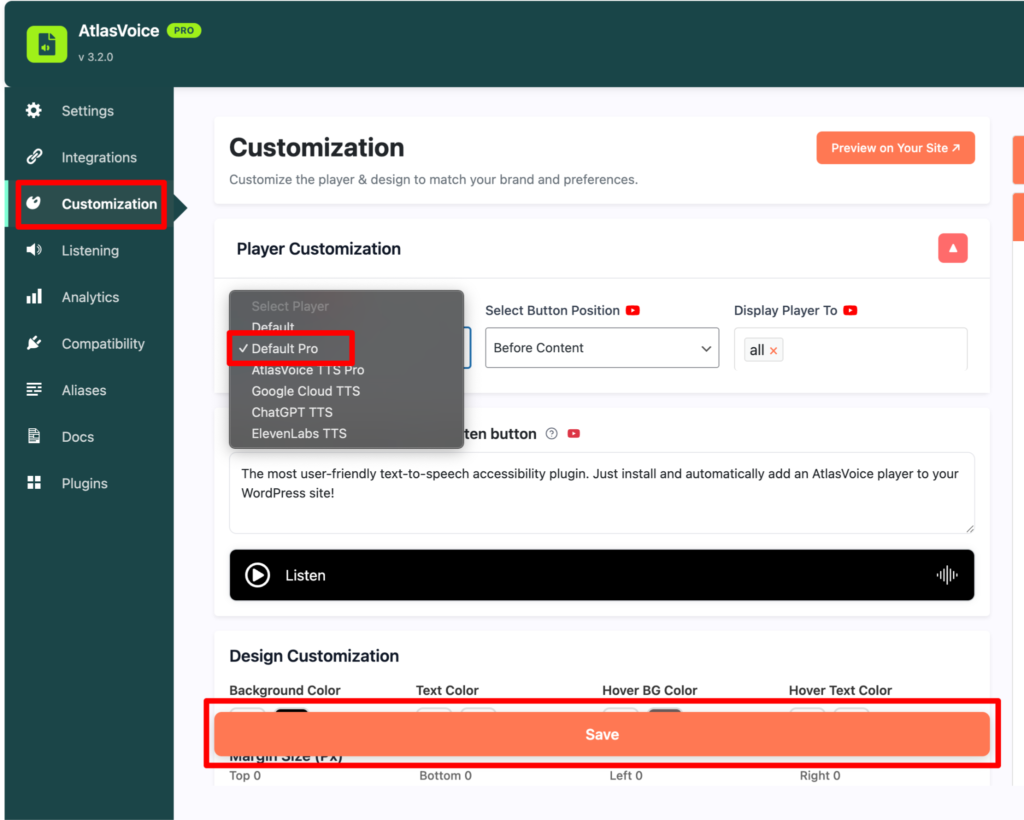
Task: Open the Customization sidebar item
Action: pyautogui.click(x=91, y=204)
